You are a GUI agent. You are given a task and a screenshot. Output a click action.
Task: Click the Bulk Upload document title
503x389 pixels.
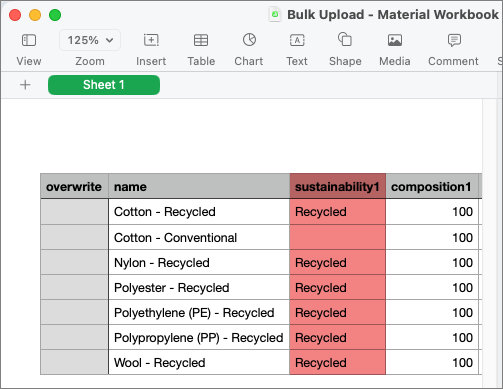pos(393,15)
